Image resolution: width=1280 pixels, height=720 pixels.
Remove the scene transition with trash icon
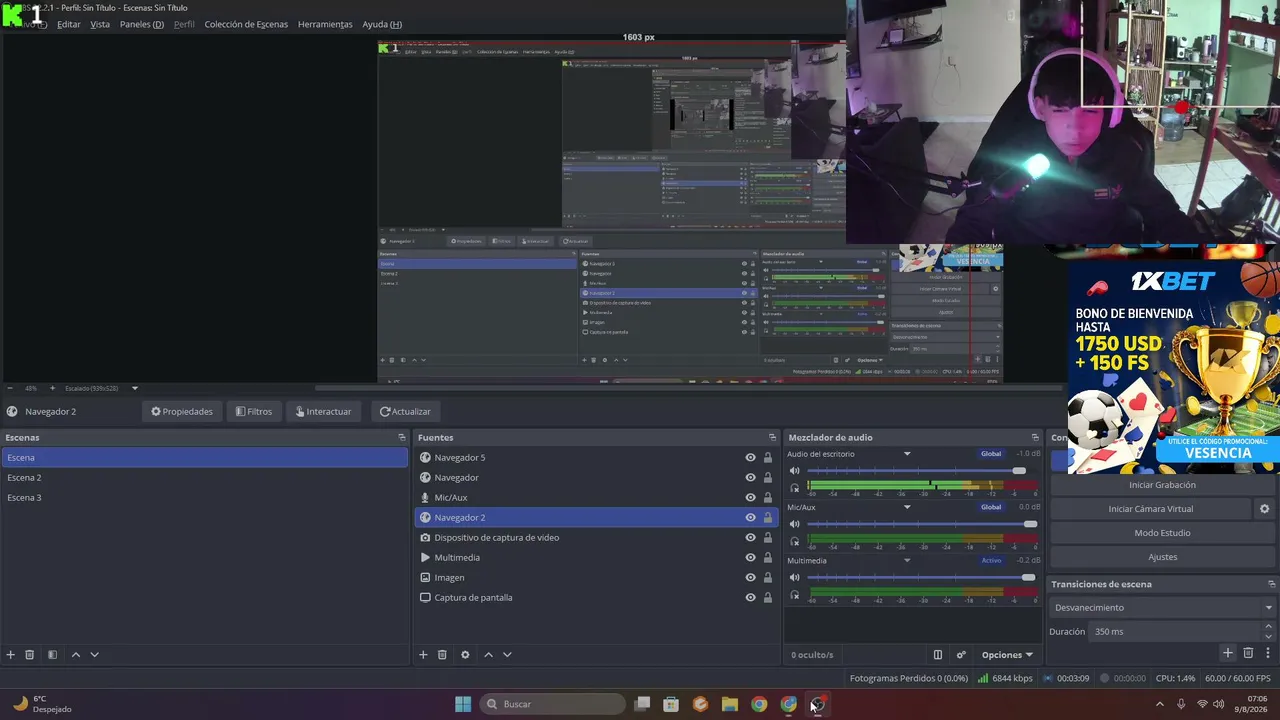tap(1248, 653)
